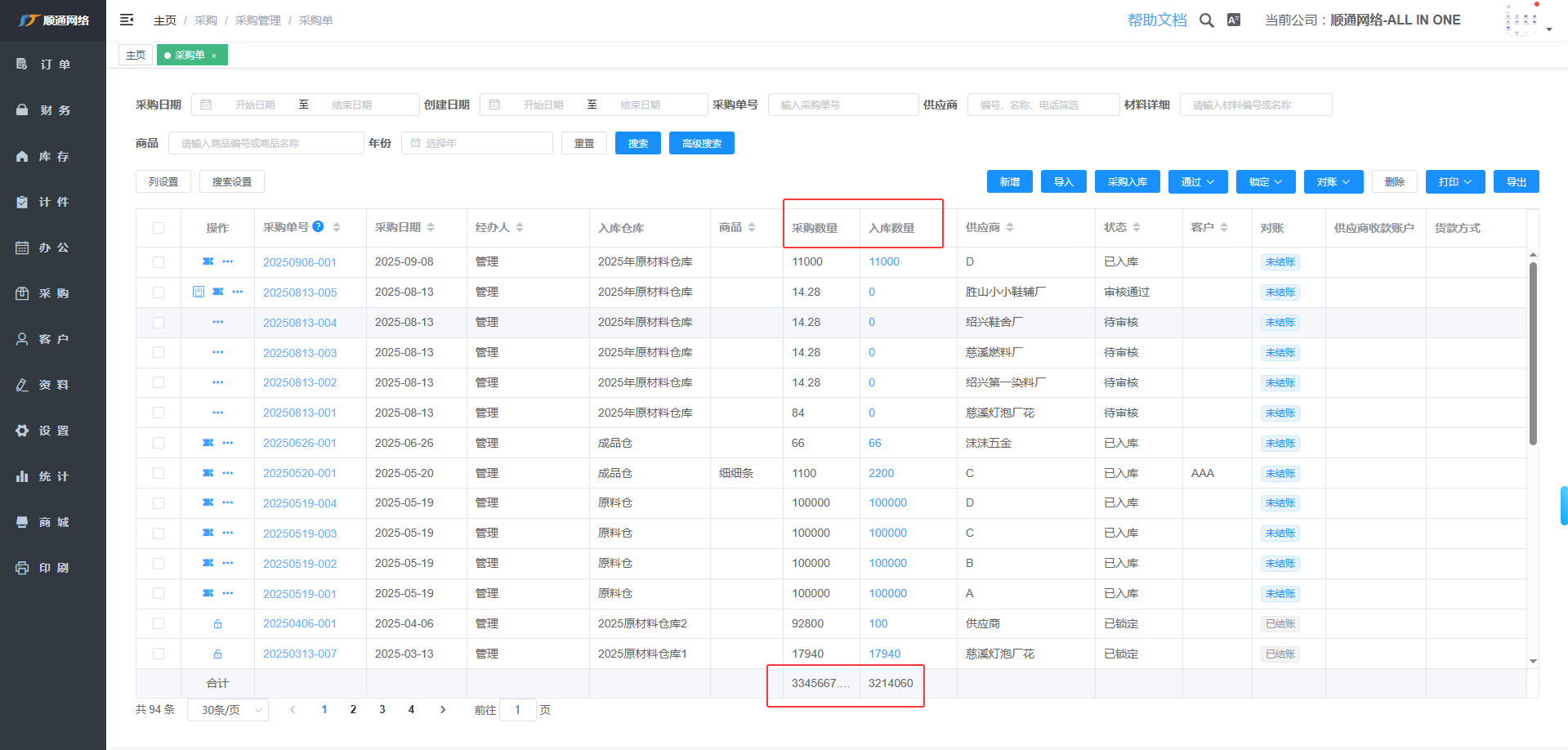Click the 供应商 filter input field
1568x750 pixels.
click(x=1043, y=105)
